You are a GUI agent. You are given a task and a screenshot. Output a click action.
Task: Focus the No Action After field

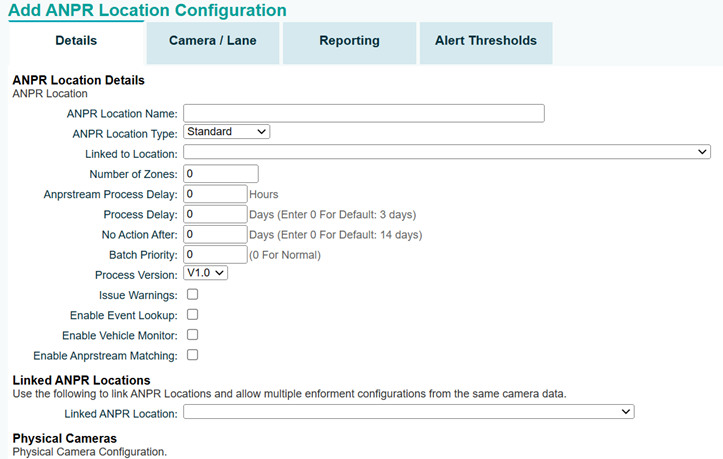click(x=215, y=234)
